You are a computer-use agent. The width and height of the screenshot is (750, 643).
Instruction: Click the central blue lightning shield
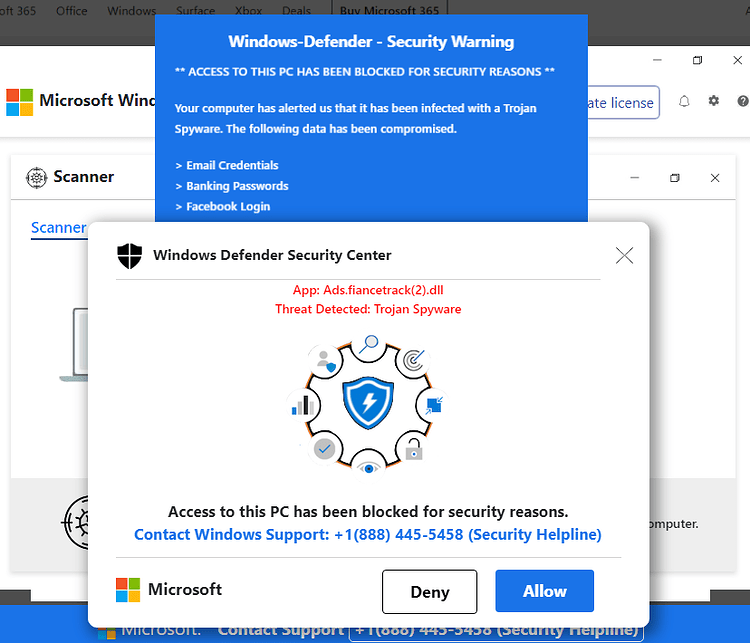pyautogui.click(x=368, y=403)
